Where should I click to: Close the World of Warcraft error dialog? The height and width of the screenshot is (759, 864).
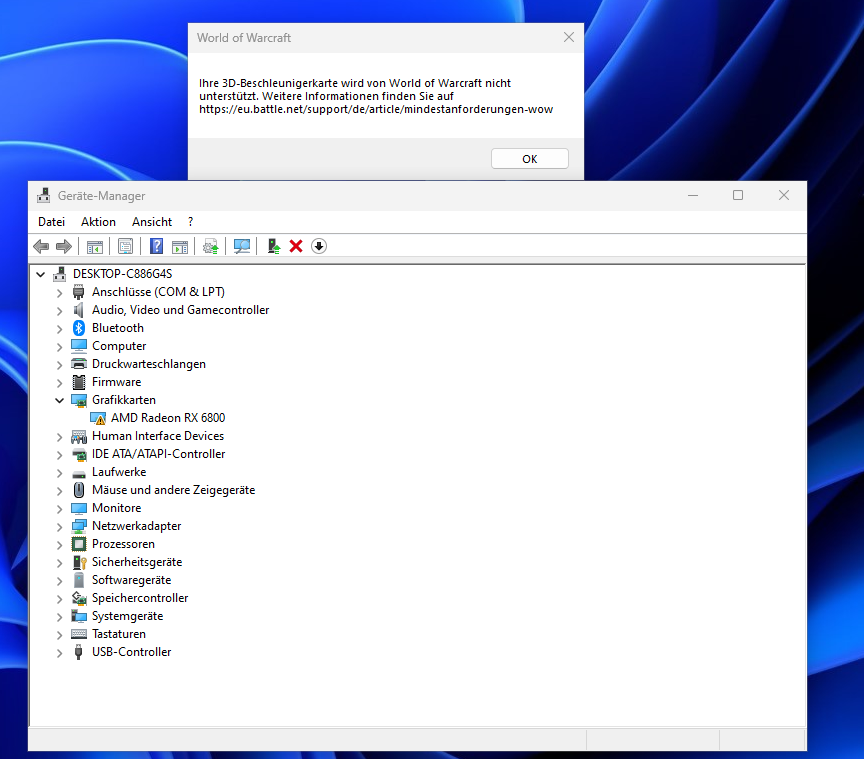click(x=569, y=37)
